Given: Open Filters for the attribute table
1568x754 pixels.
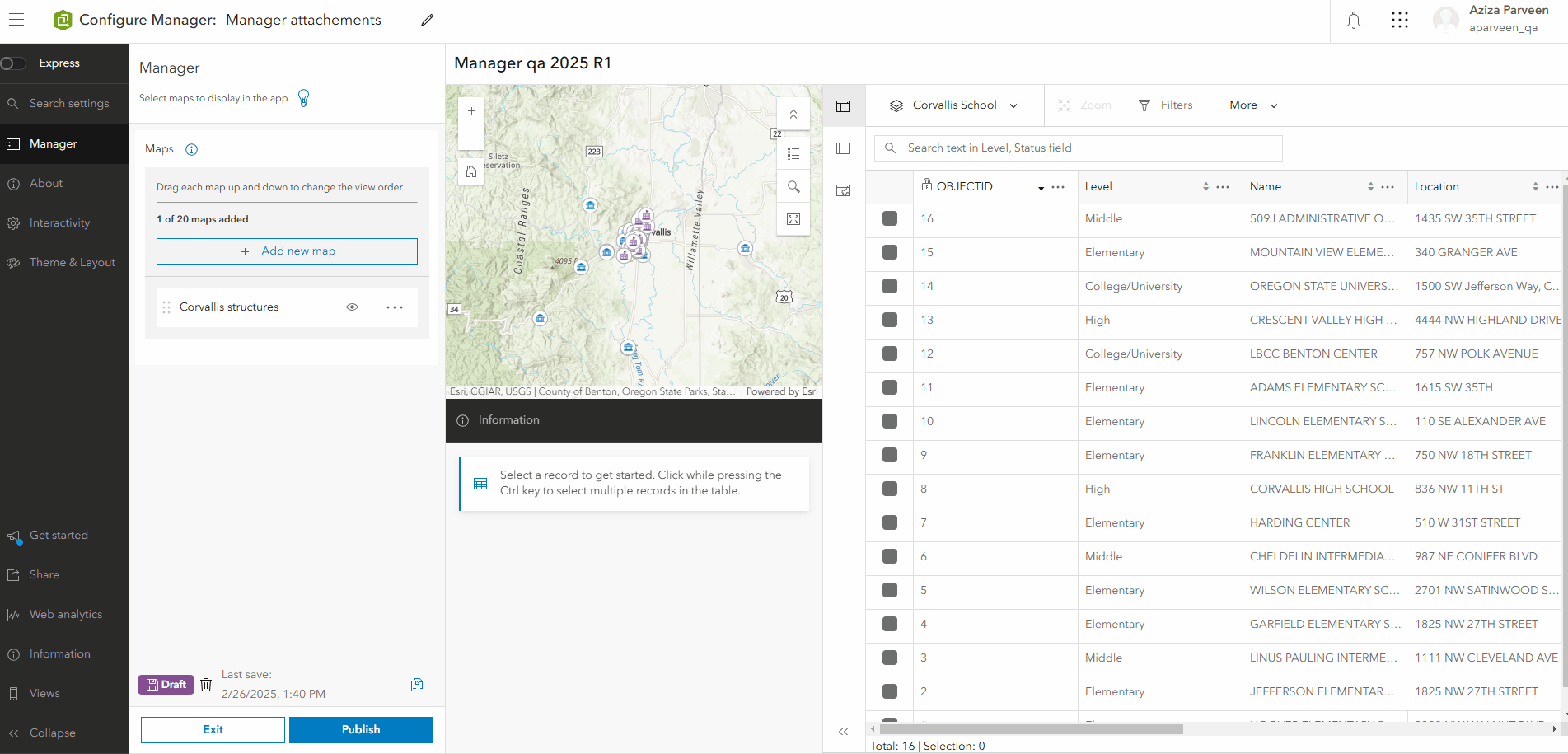Looking at the screenshot, I should coord(1165,105).
